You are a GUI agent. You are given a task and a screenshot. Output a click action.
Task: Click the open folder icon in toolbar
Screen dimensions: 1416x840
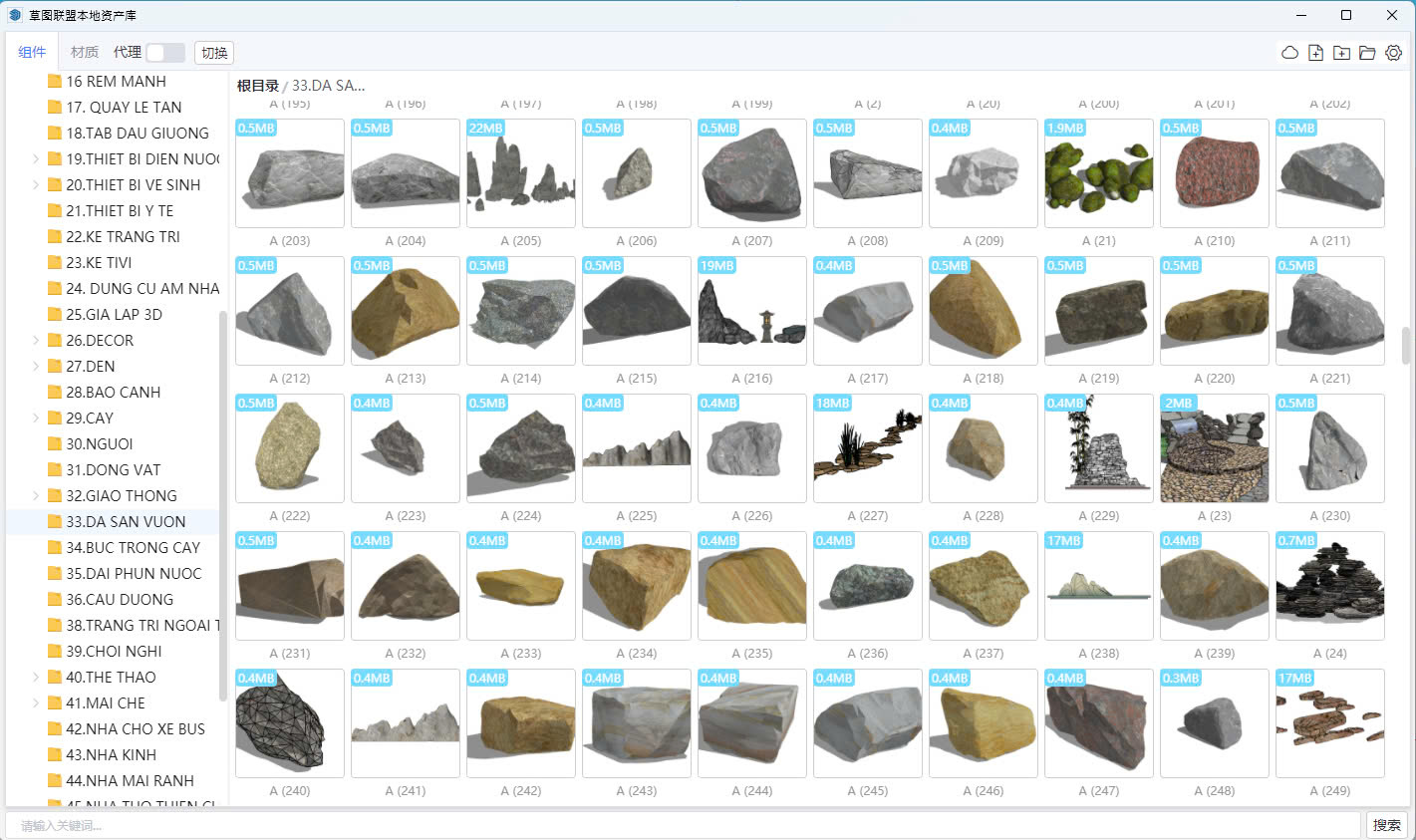click(1367, 53)
